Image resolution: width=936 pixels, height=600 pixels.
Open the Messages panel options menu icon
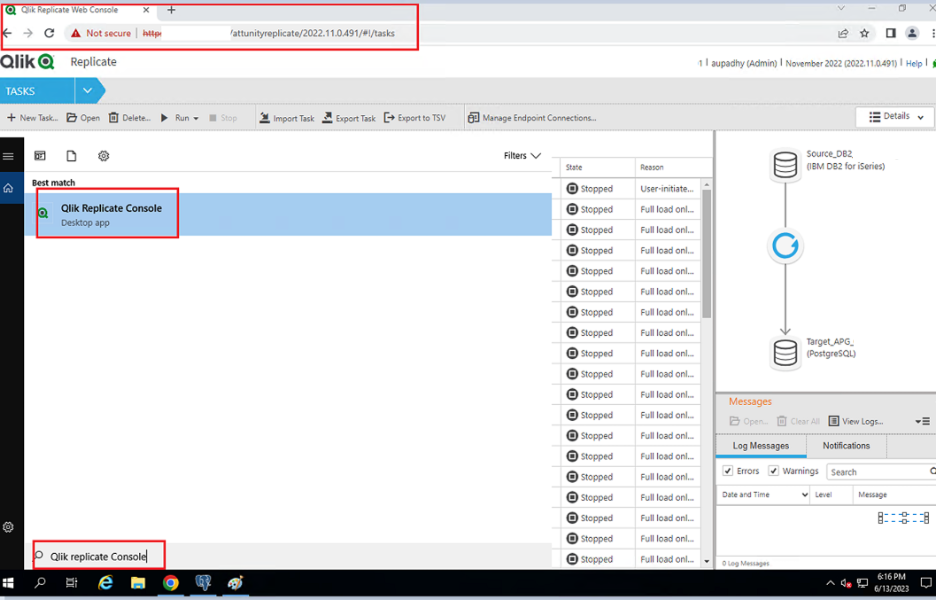pos(922,421)
